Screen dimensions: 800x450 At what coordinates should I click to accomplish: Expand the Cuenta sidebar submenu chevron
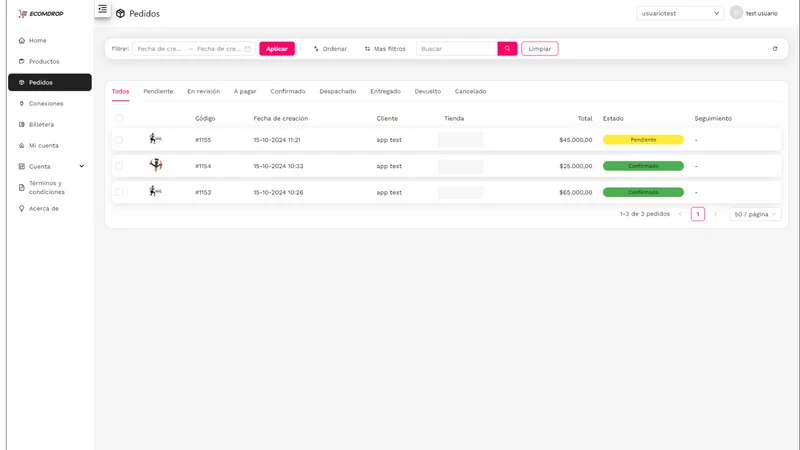(x=82, y=166)
